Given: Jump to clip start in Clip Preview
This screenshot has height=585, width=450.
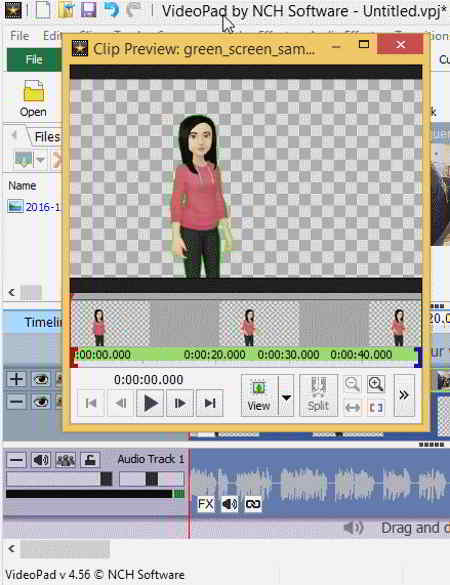Looking at the screenshot, I should click(91, 403).
